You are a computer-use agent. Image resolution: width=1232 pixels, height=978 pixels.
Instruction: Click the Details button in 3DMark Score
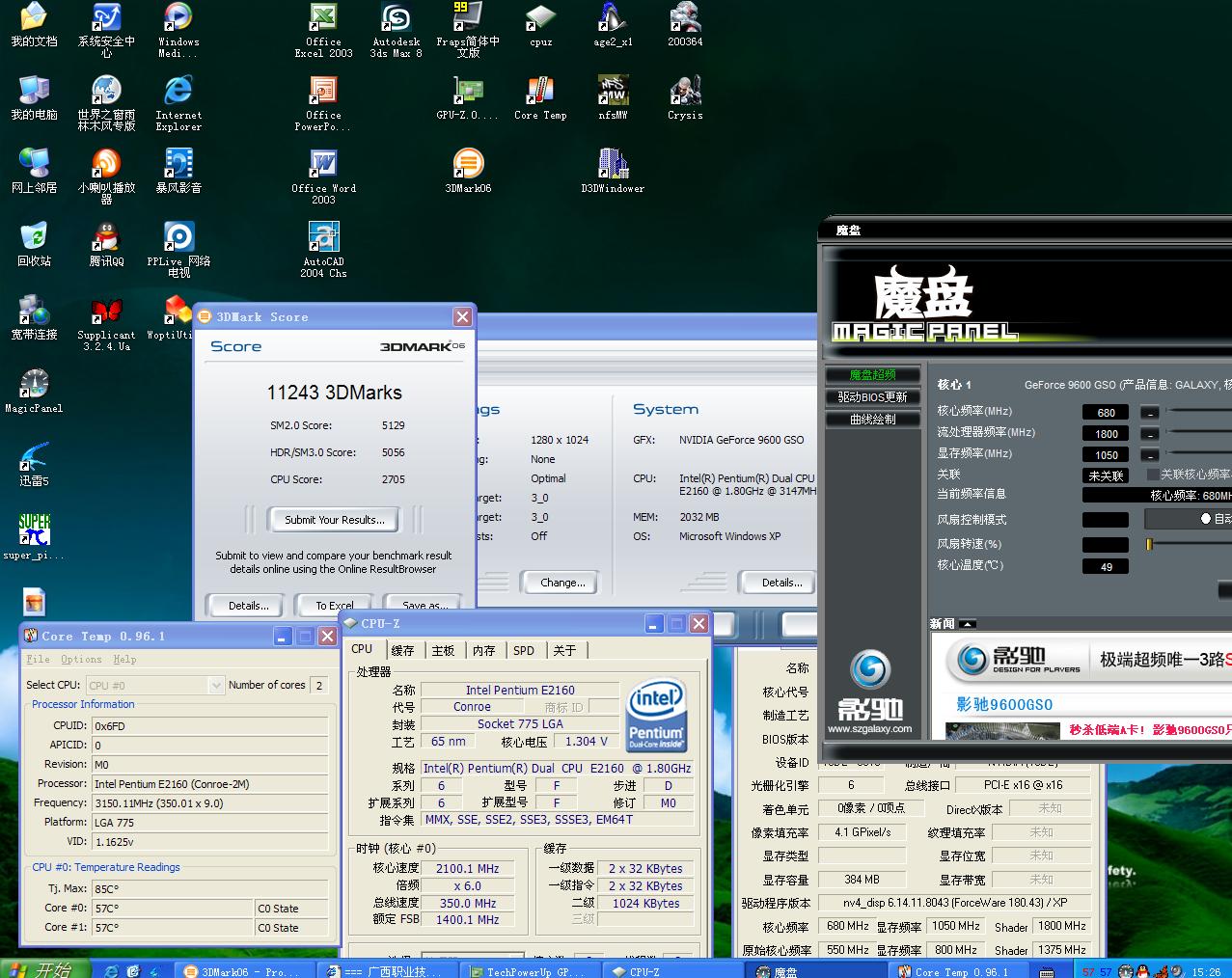(249, 606)
